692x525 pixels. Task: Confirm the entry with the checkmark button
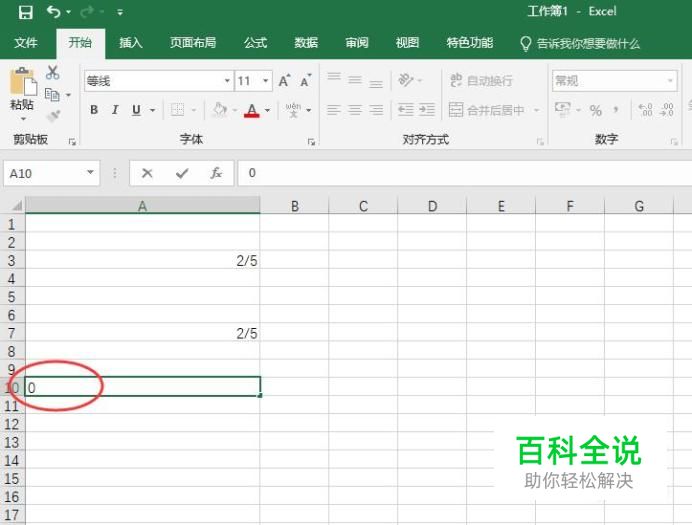[x=182, y=173]
